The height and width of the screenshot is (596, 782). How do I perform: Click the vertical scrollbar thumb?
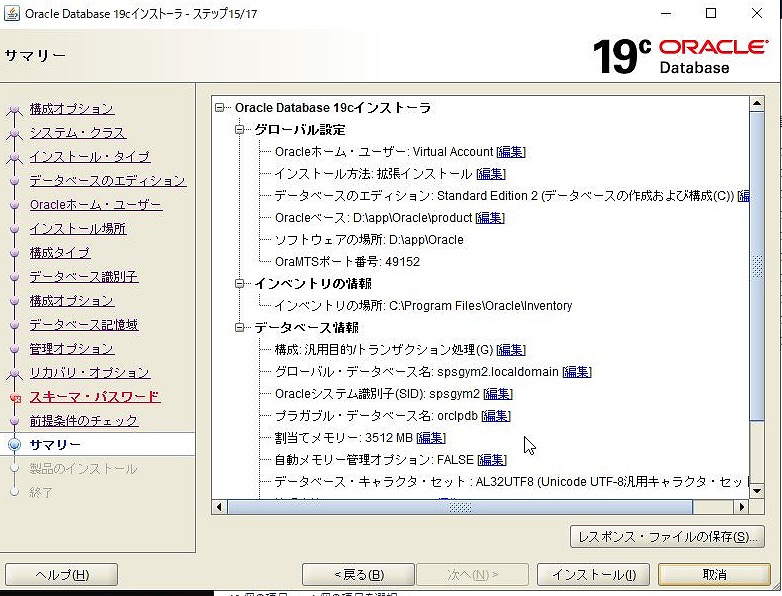[757, 266]
